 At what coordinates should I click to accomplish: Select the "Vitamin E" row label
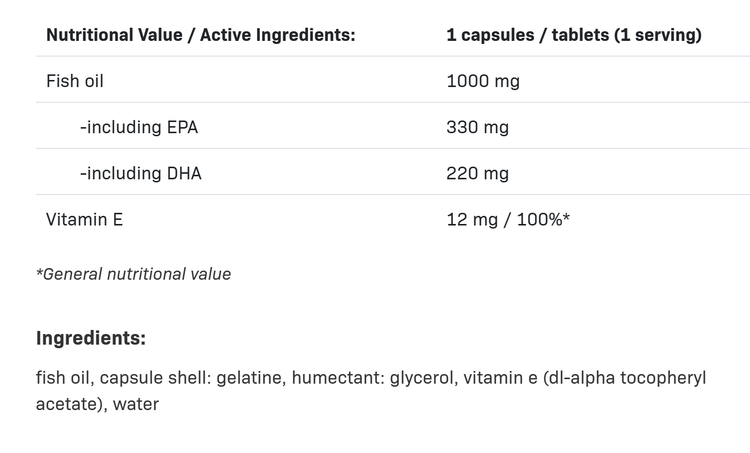pos(84,219)
